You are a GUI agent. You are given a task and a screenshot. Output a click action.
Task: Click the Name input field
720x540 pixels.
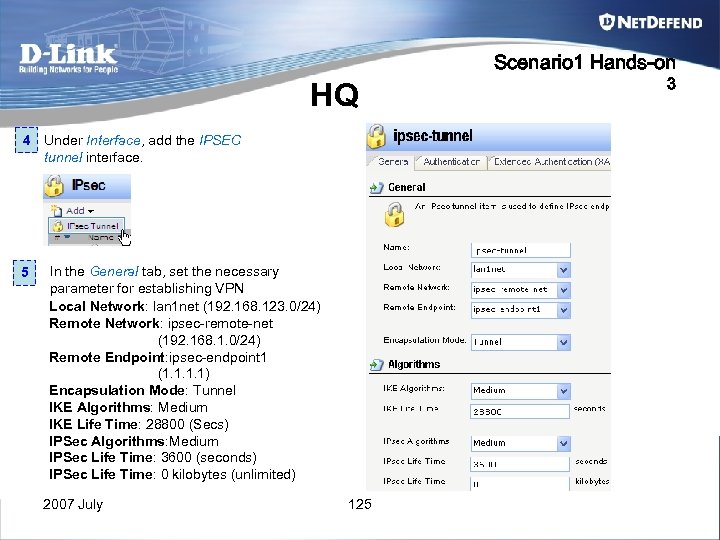click(x=520, y=250)
